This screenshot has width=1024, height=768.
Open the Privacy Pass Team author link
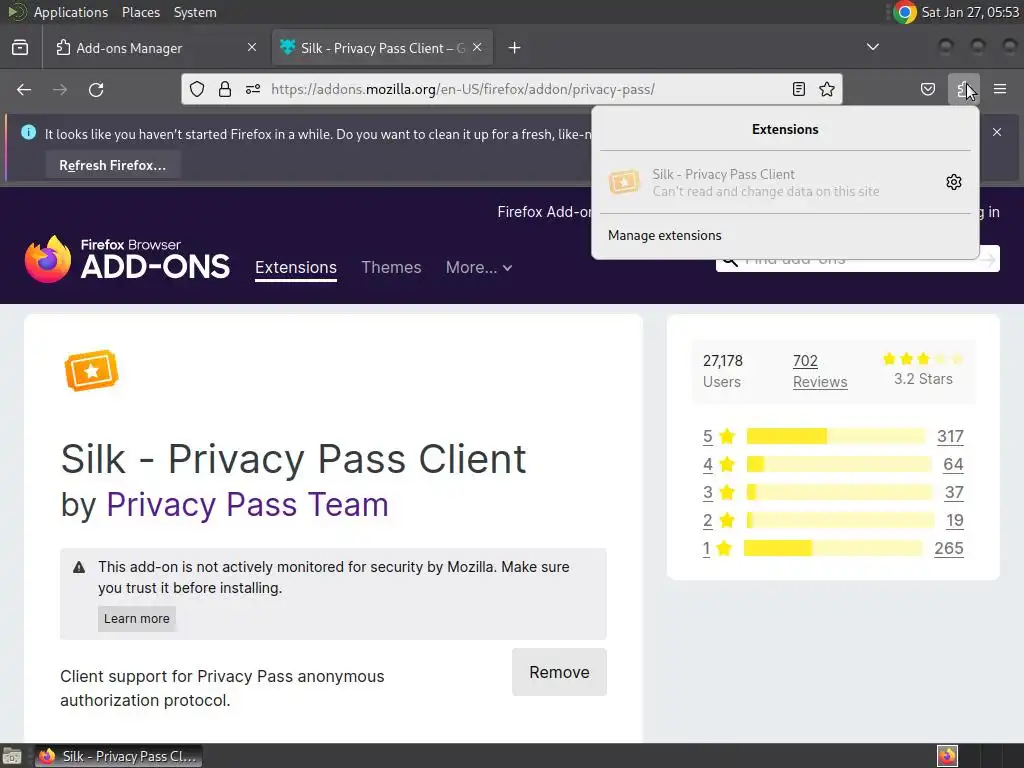[x=247, y=504]
